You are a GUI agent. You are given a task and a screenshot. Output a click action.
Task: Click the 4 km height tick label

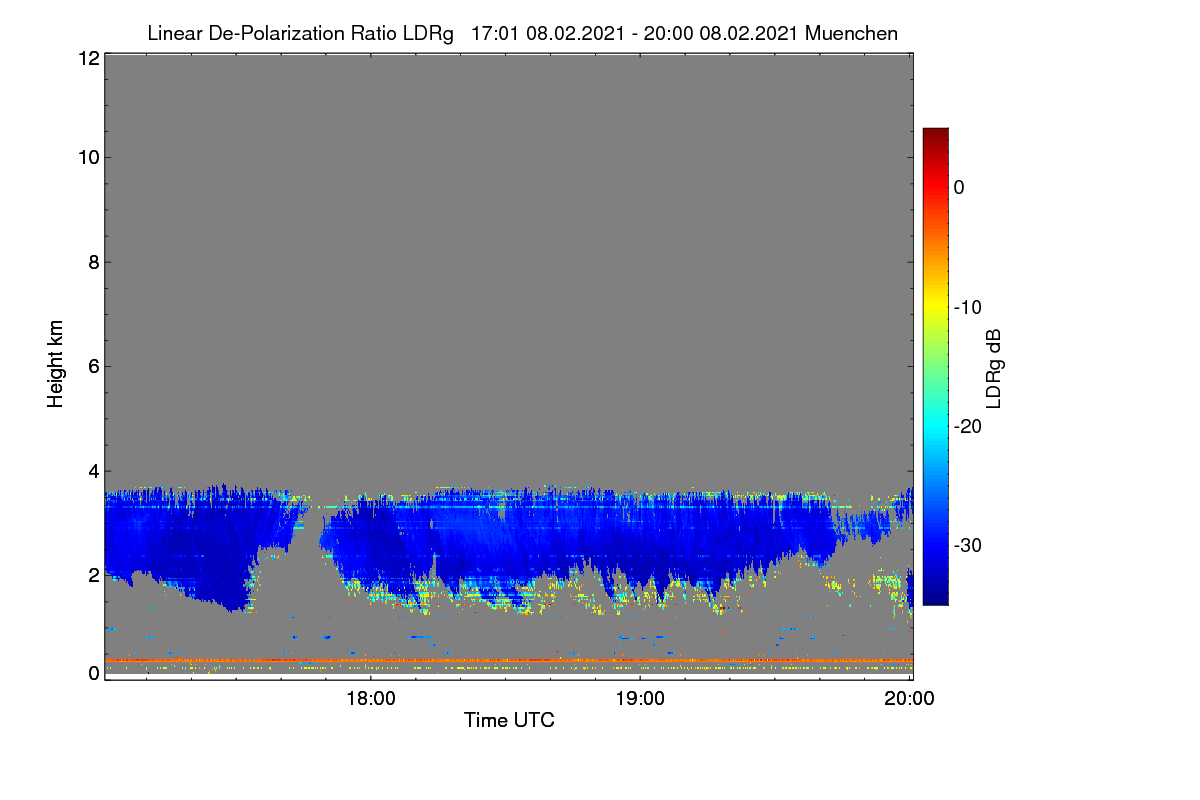click(x=92, y=470)
